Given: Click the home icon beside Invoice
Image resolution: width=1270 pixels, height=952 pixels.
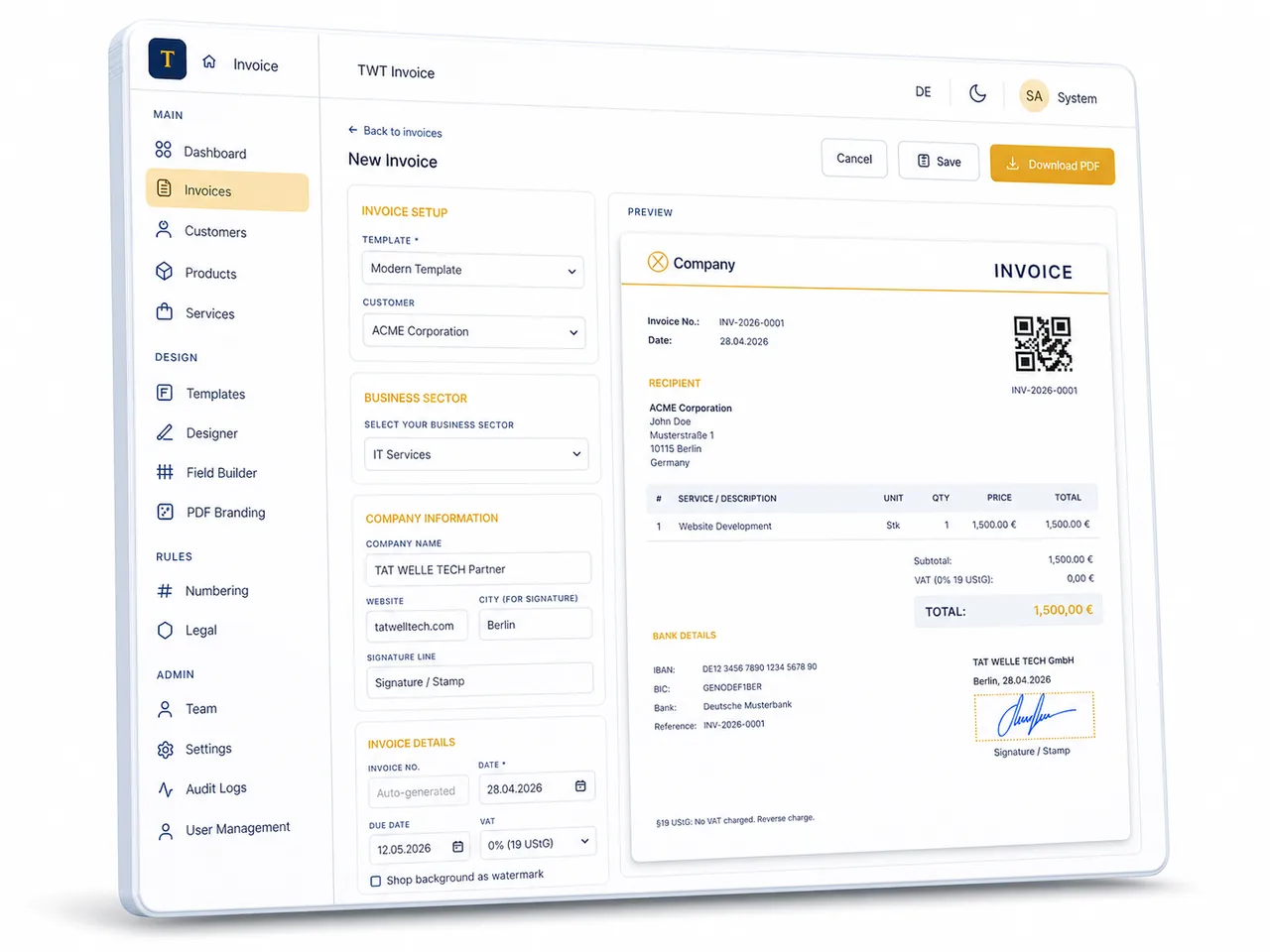Looking at the screenshot, I should (209, 61).
